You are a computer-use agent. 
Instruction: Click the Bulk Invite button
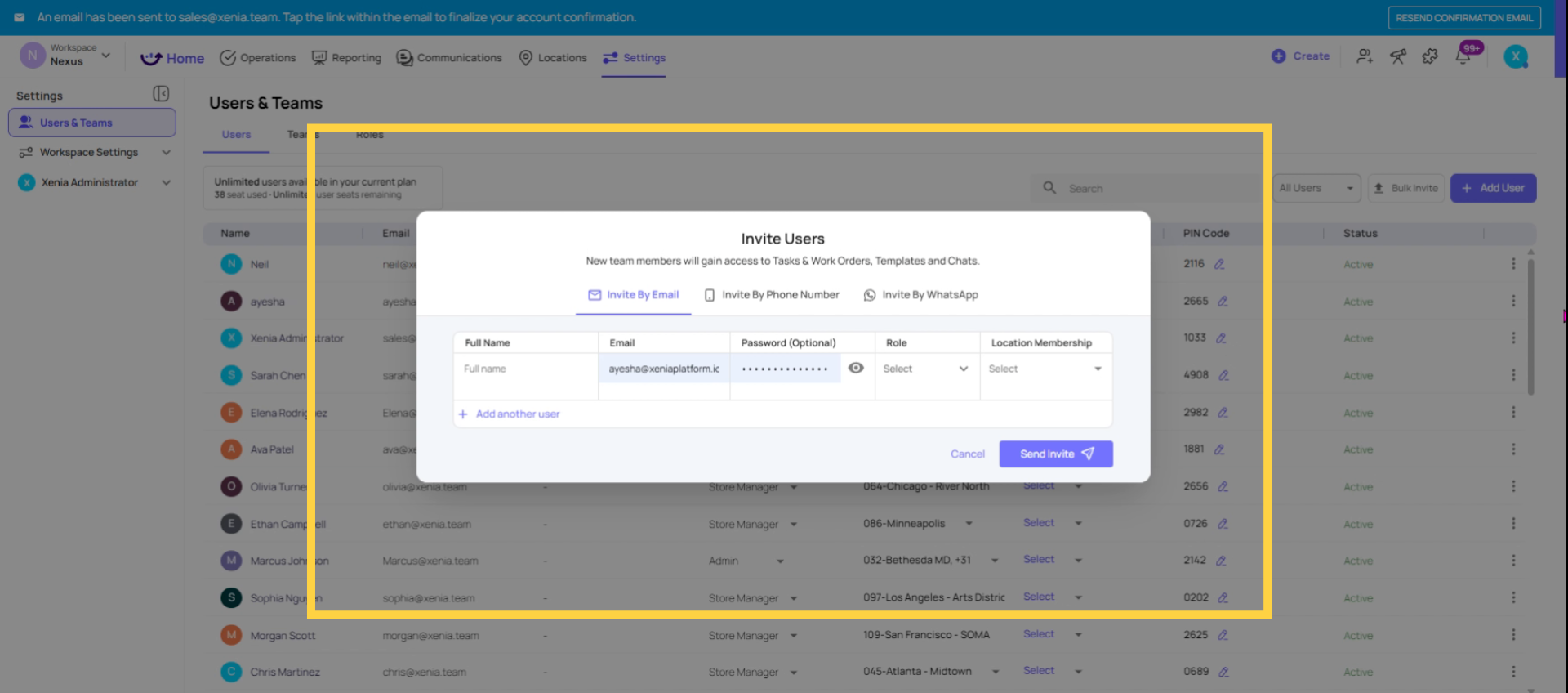coord(1406,188)
